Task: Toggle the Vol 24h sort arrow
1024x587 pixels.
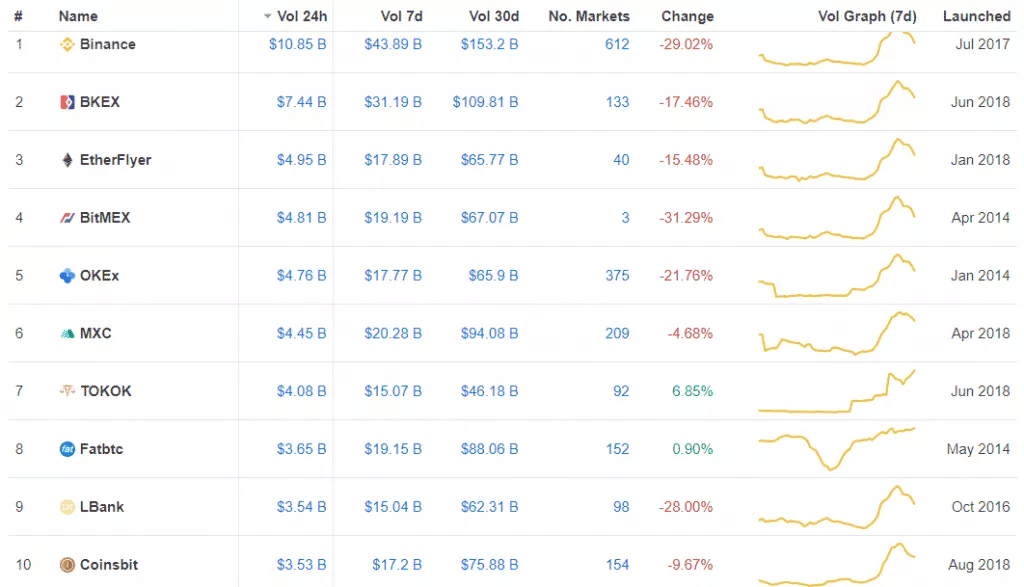Action: 267,16
